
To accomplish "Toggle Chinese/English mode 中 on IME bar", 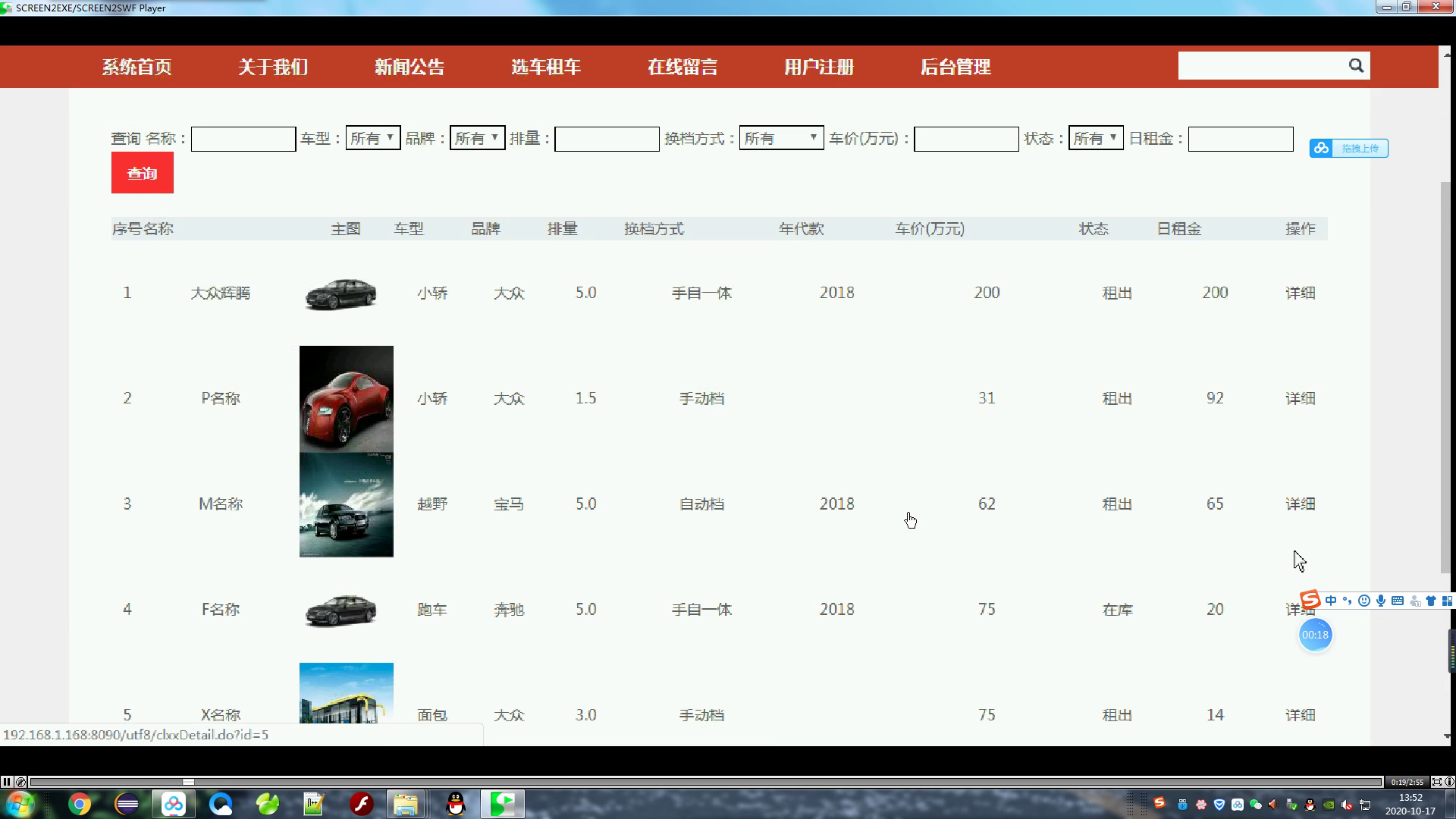I will pyautogui.click(x=1331, y=601).
